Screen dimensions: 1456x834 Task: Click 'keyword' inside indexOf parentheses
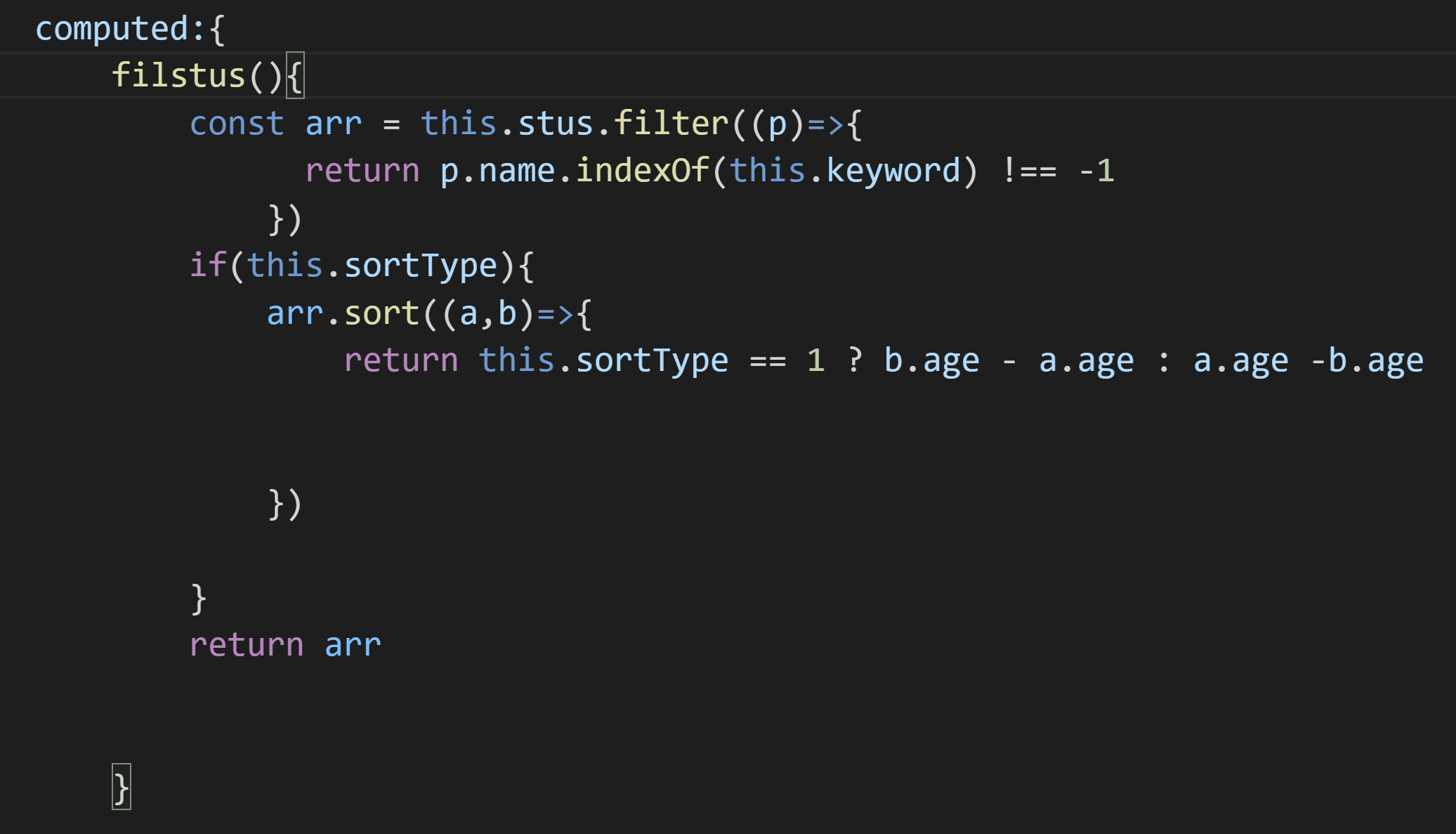coord(893,171)
